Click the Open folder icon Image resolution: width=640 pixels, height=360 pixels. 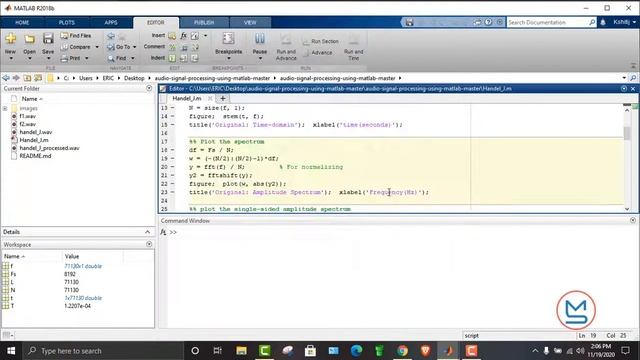[29, 39]
